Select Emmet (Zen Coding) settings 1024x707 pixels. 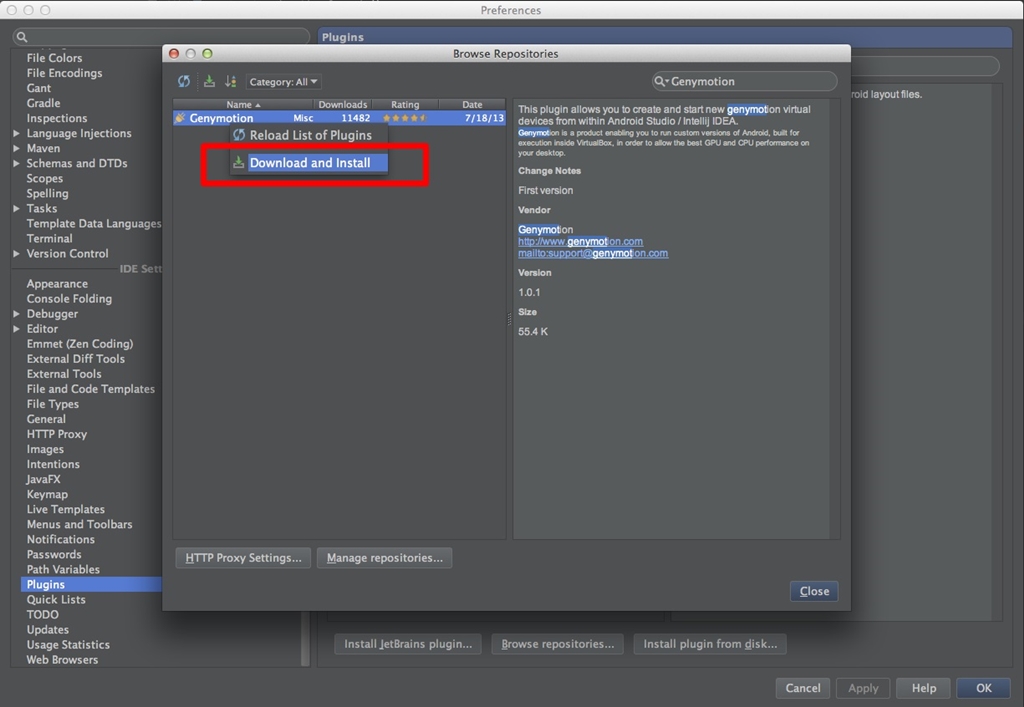coord(80,343)
